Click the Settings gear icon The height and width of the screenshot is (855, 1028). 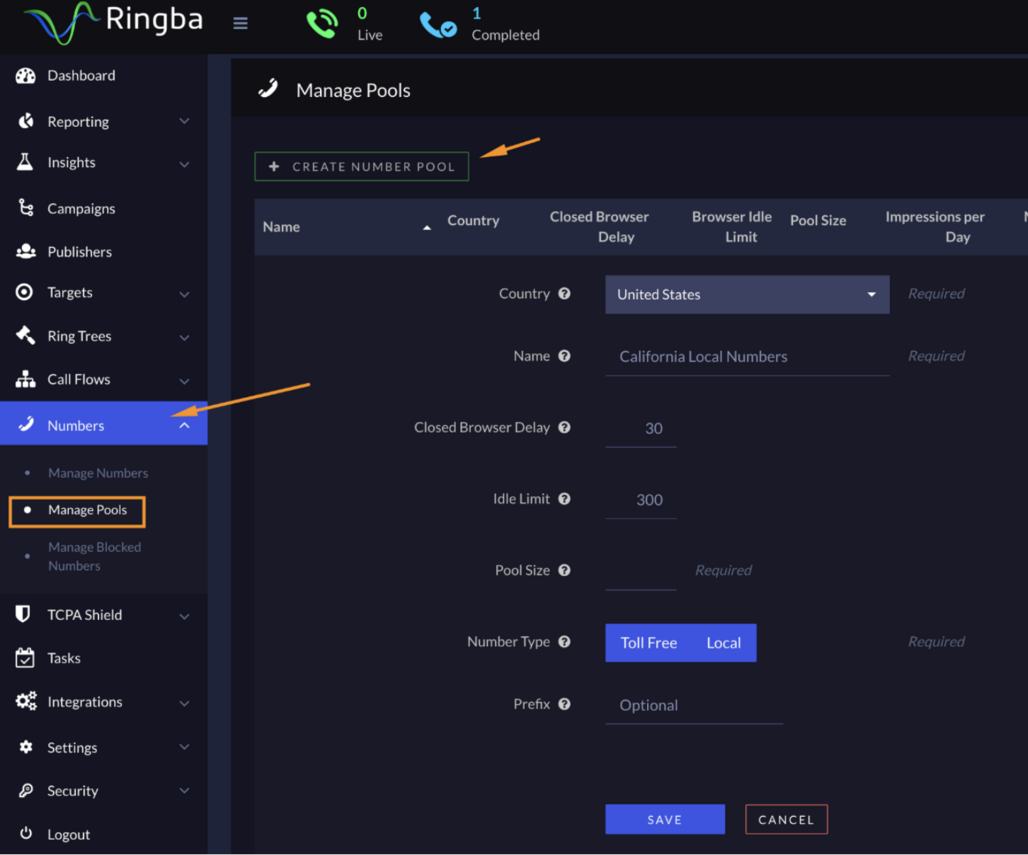[26, 747]
